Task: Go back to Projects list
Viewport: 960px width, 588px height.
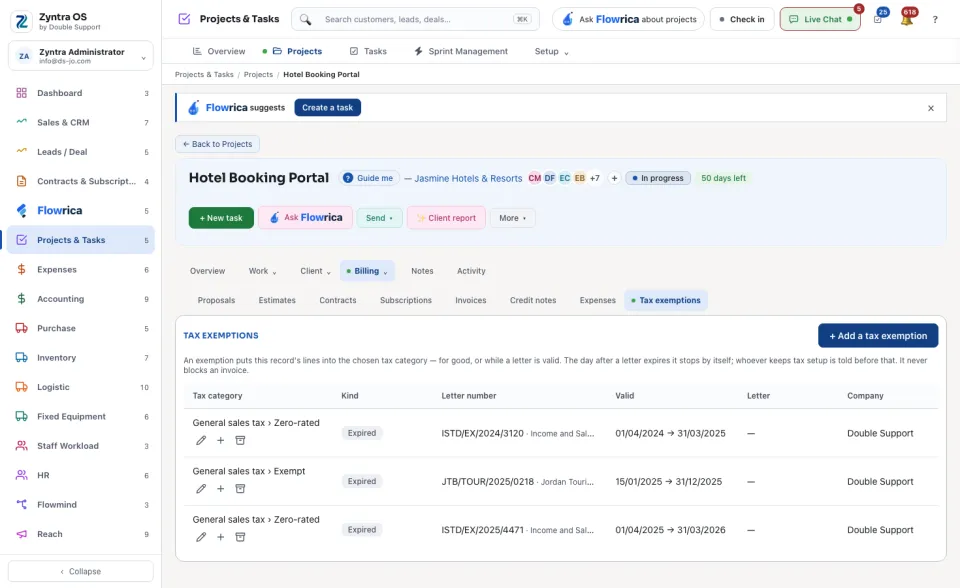Action: [x=217, y=144]
